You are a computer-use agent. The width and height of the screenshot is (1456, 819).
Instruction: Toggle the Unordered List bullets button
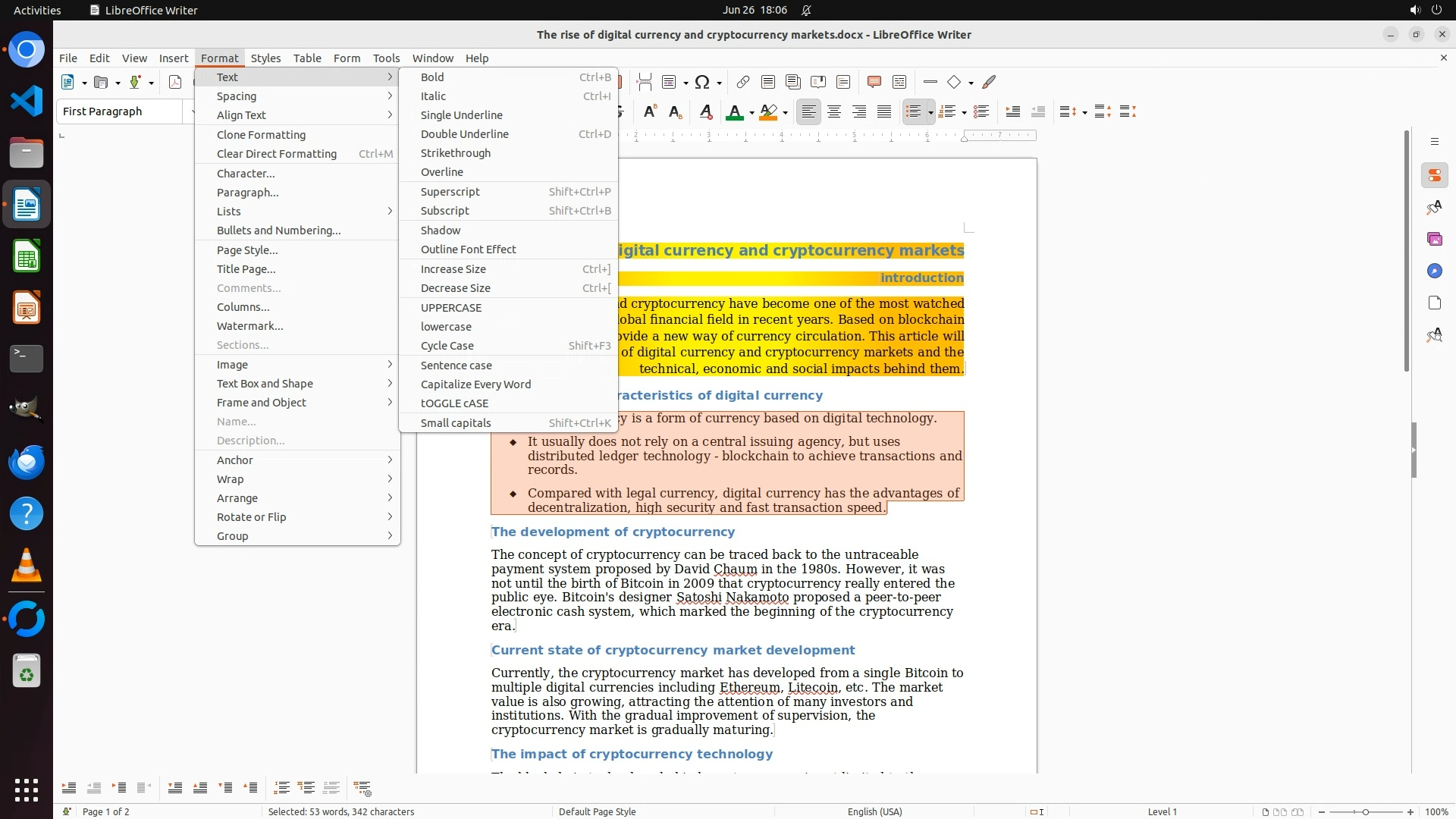(913, 112)
